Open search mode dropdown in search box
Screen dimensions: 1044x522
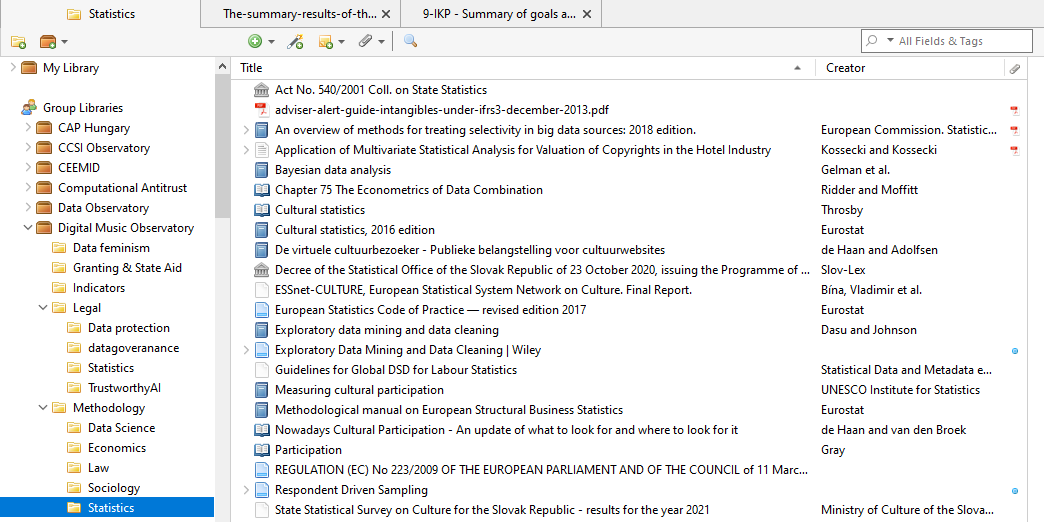880,41
